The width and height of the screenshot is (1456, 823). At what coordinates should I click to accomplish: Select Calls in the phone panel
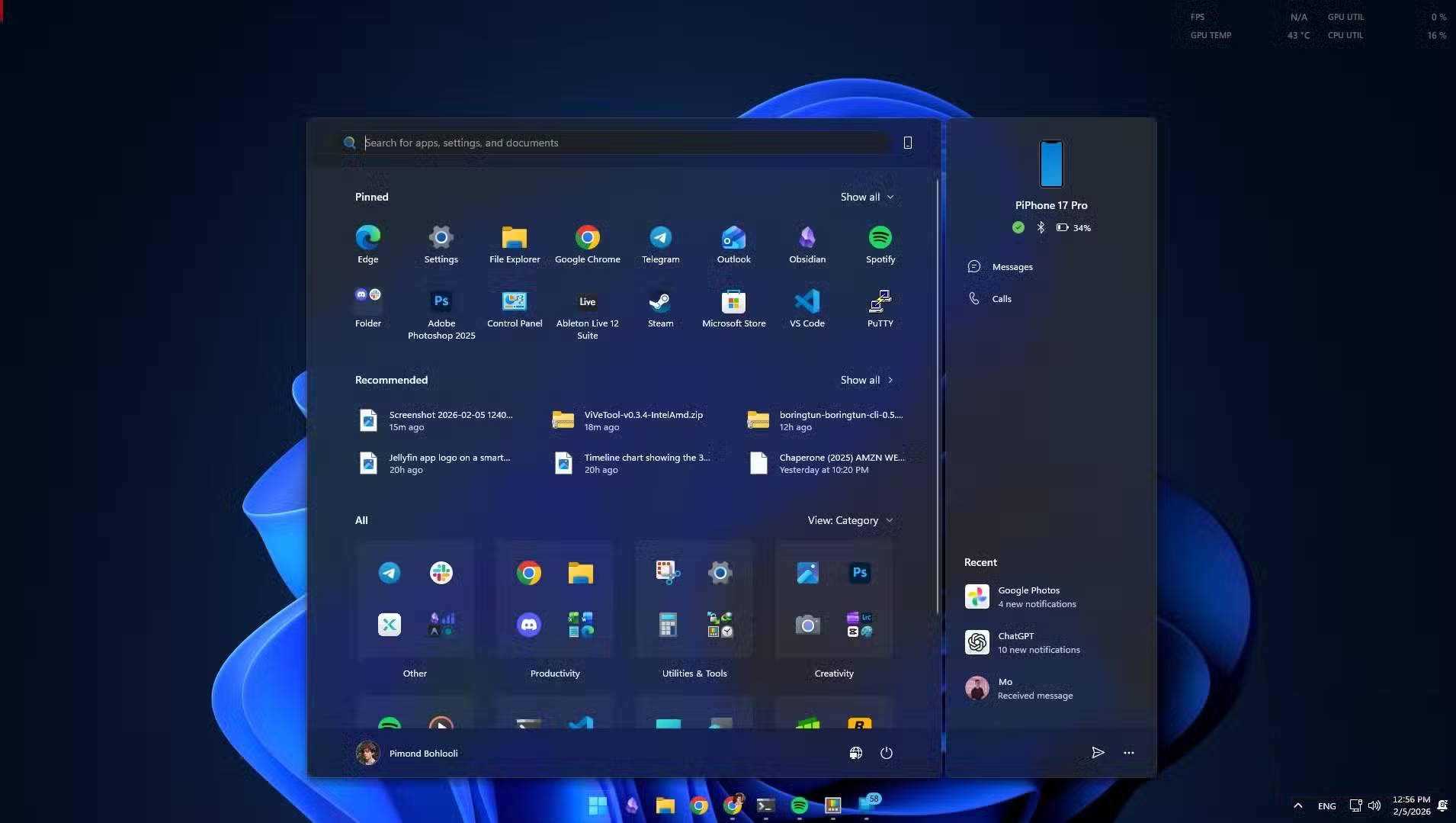[x=1001, y=299]
